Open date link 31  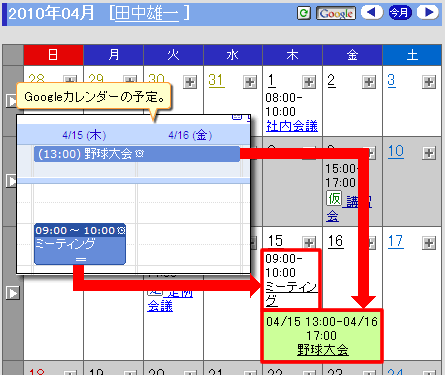point(216,80)
